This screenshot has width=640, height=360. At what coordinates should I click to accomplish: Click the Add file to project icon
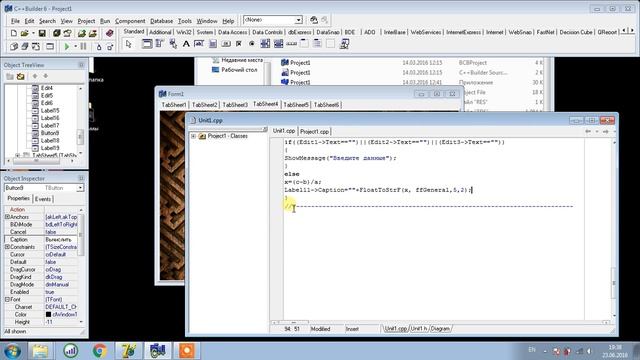click(x=82, y=33)
